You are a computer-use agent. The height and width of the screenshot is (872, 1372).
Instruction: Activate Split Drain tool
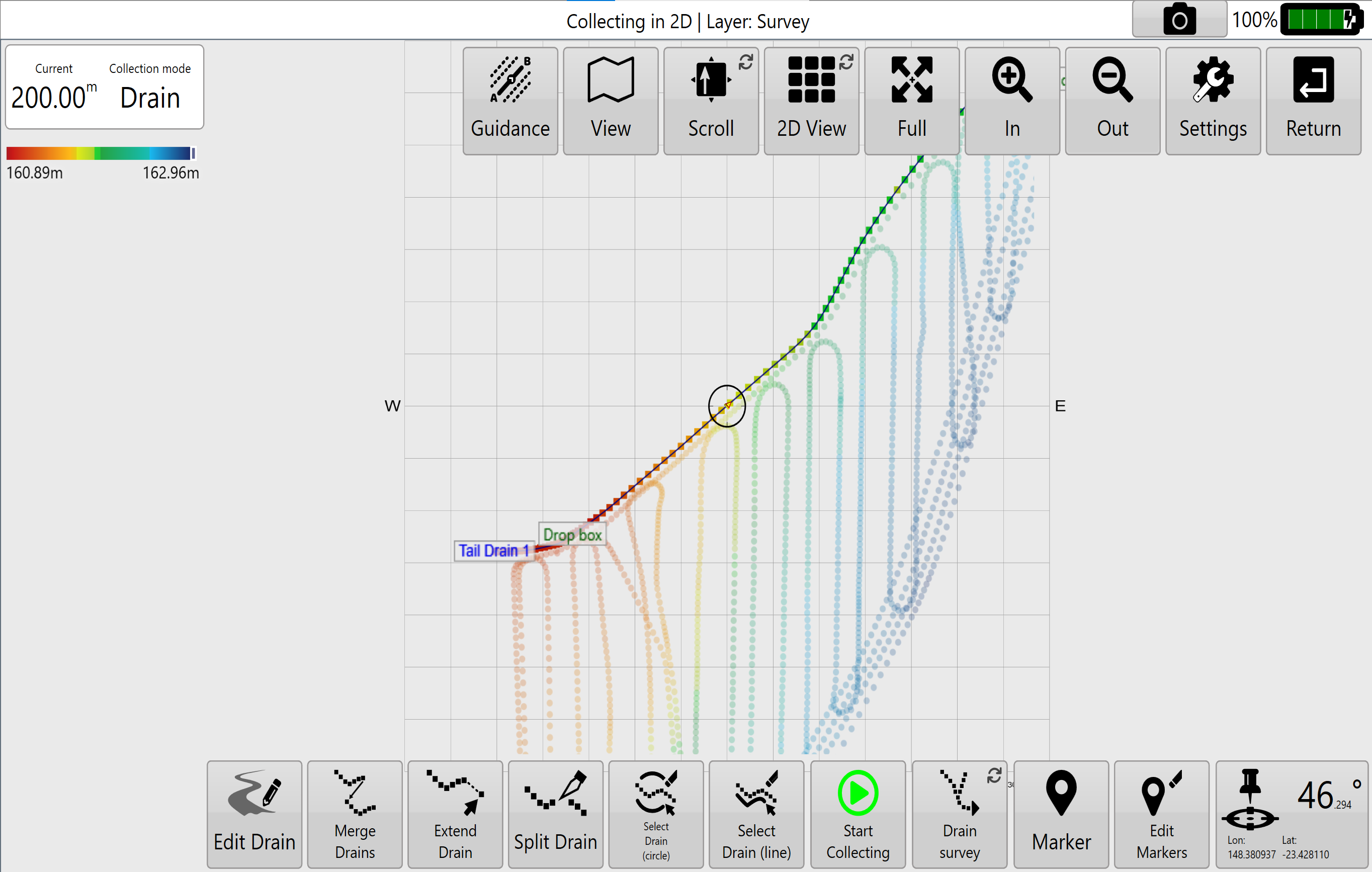coord(555,814)
